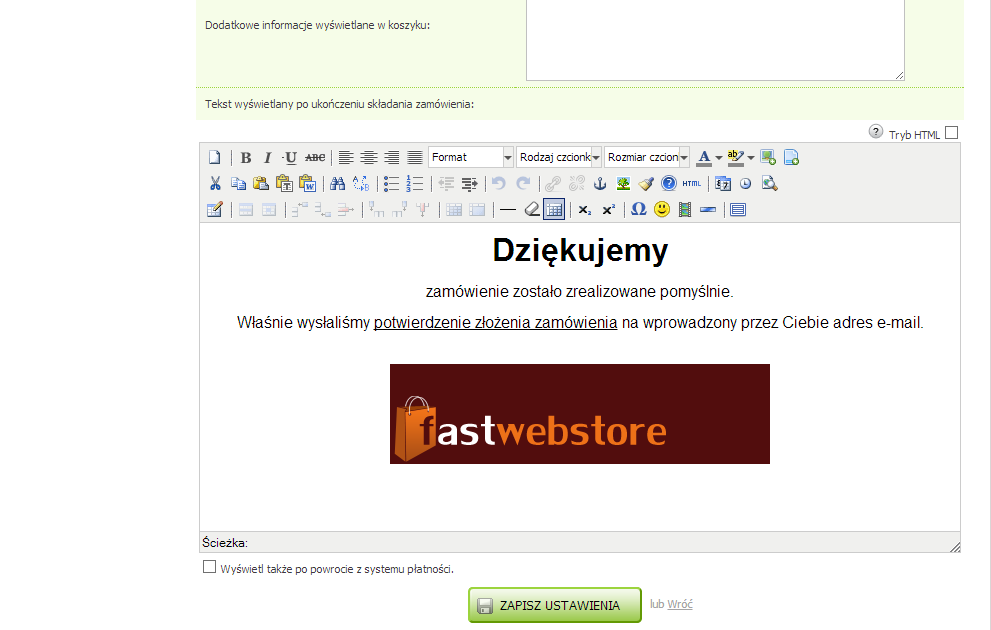This screenshot has width=991, height=630.
Task: Insert a bulleted list
Action: (x=391, y=183)
